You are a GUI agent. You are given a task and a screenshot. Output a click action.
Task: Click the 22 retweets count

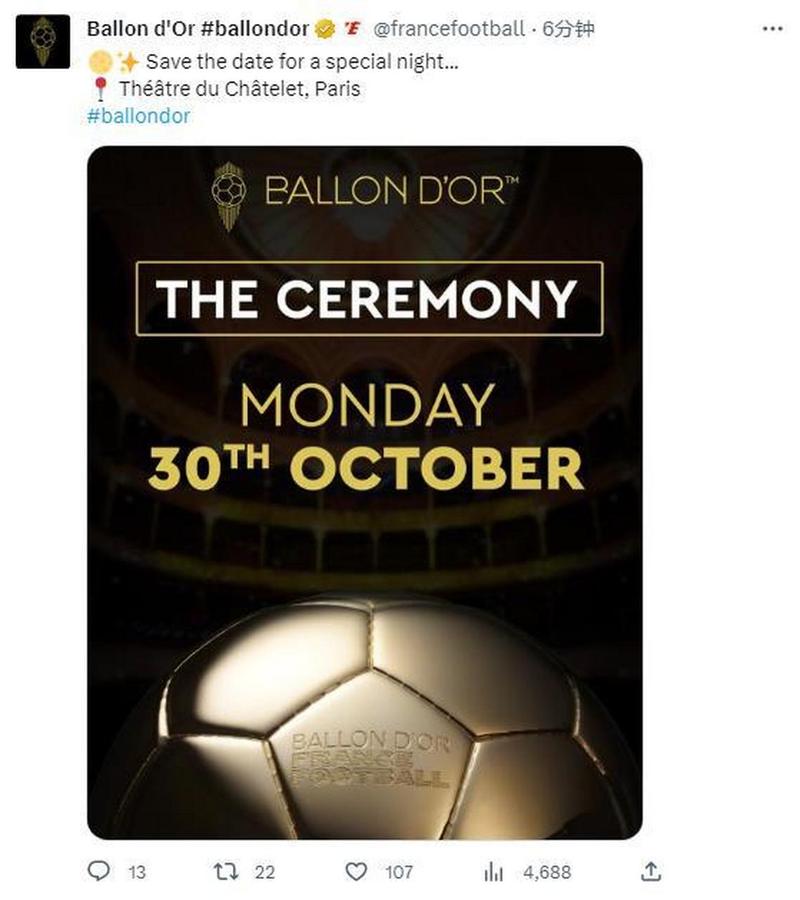pyautogui.click(x=265, y=872)
